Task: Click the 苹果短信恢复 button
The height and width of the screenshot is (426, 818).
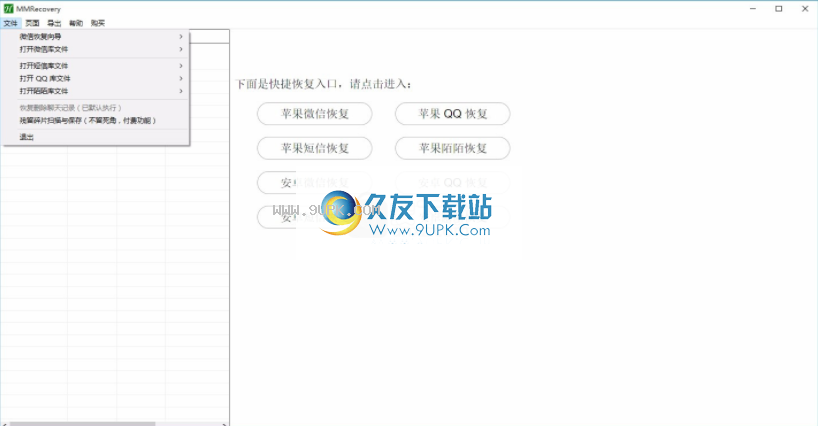Action: point(315,148)
